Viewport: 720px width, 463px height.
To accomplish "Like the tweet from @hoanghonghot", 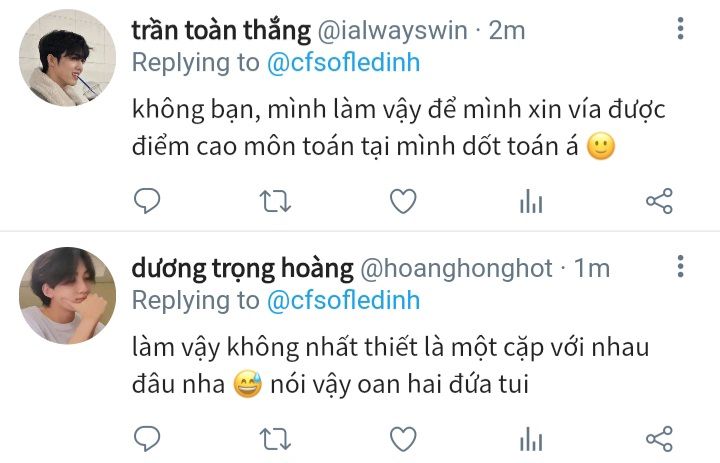I will click(403, 439).
